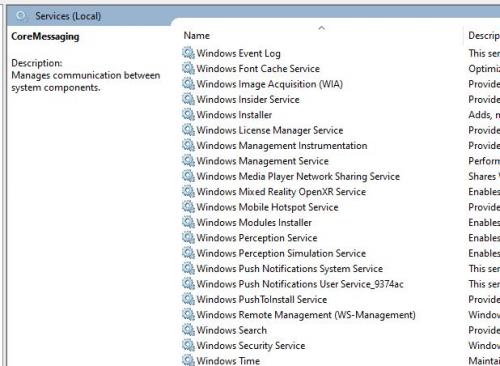Select Windows Mixed Reality OpenXR Service name
The height and width of the screenshot is (366, 500).
pyautogui.click(x=281, y=192)
